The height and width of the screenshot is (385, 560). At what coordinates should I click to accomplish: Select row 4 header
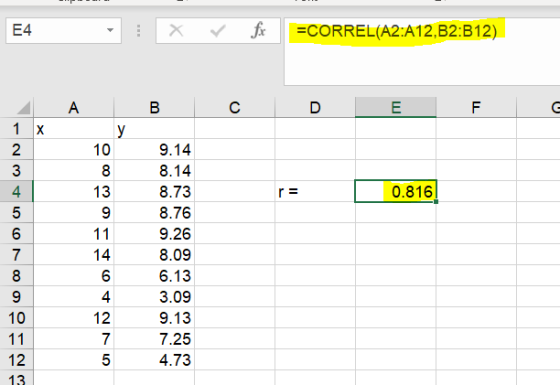coord(16,191)
